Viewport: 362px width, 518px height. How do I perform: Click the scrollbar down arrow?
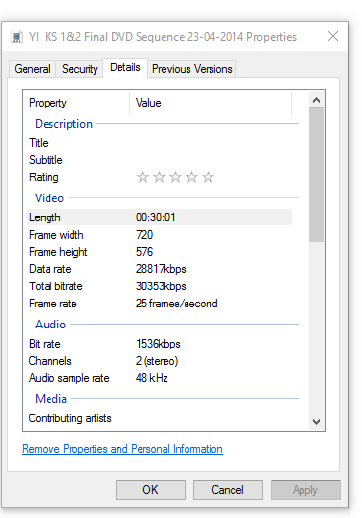(x=316, y=422)
